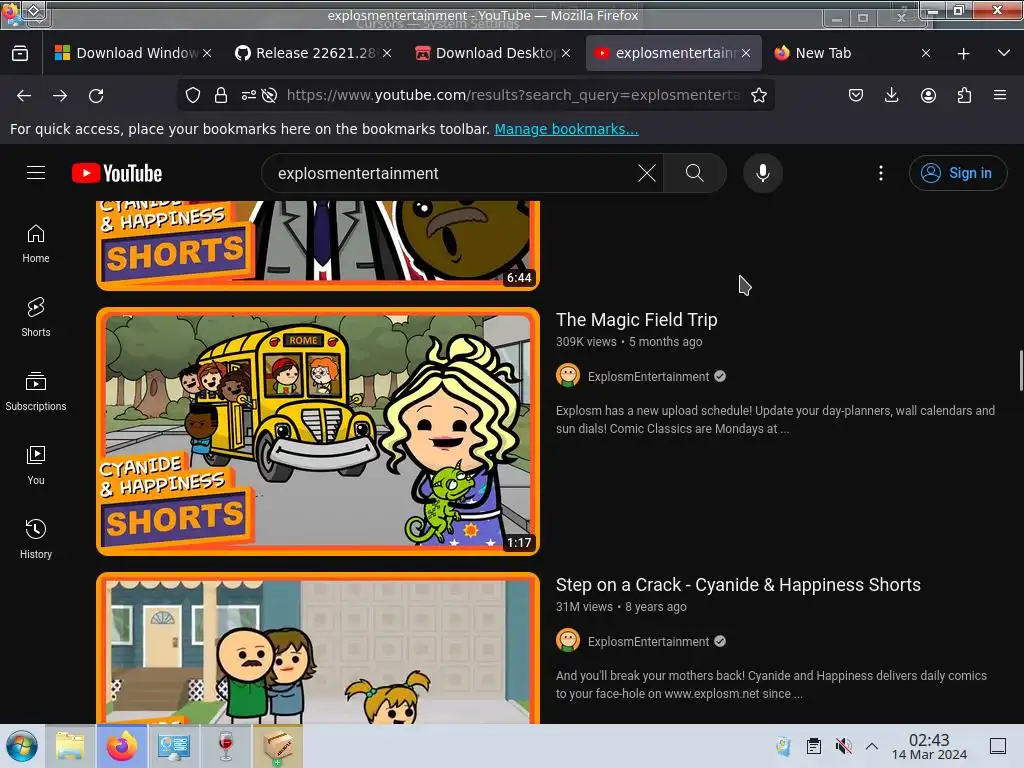The image size is (1024, 768).
Task: Open Firefox account icon
Action: [928, 95]
